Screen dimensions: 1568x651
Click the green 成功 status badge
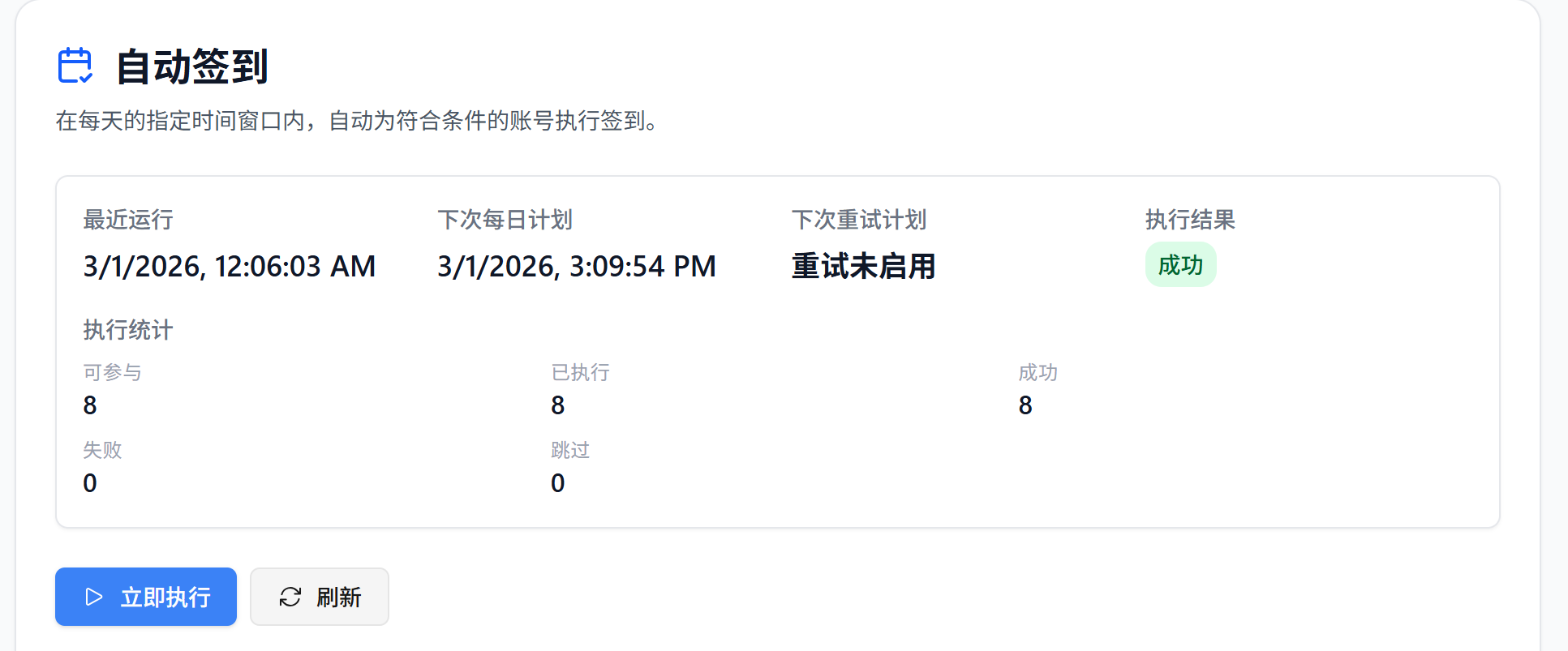click(x=1180, y=265)
